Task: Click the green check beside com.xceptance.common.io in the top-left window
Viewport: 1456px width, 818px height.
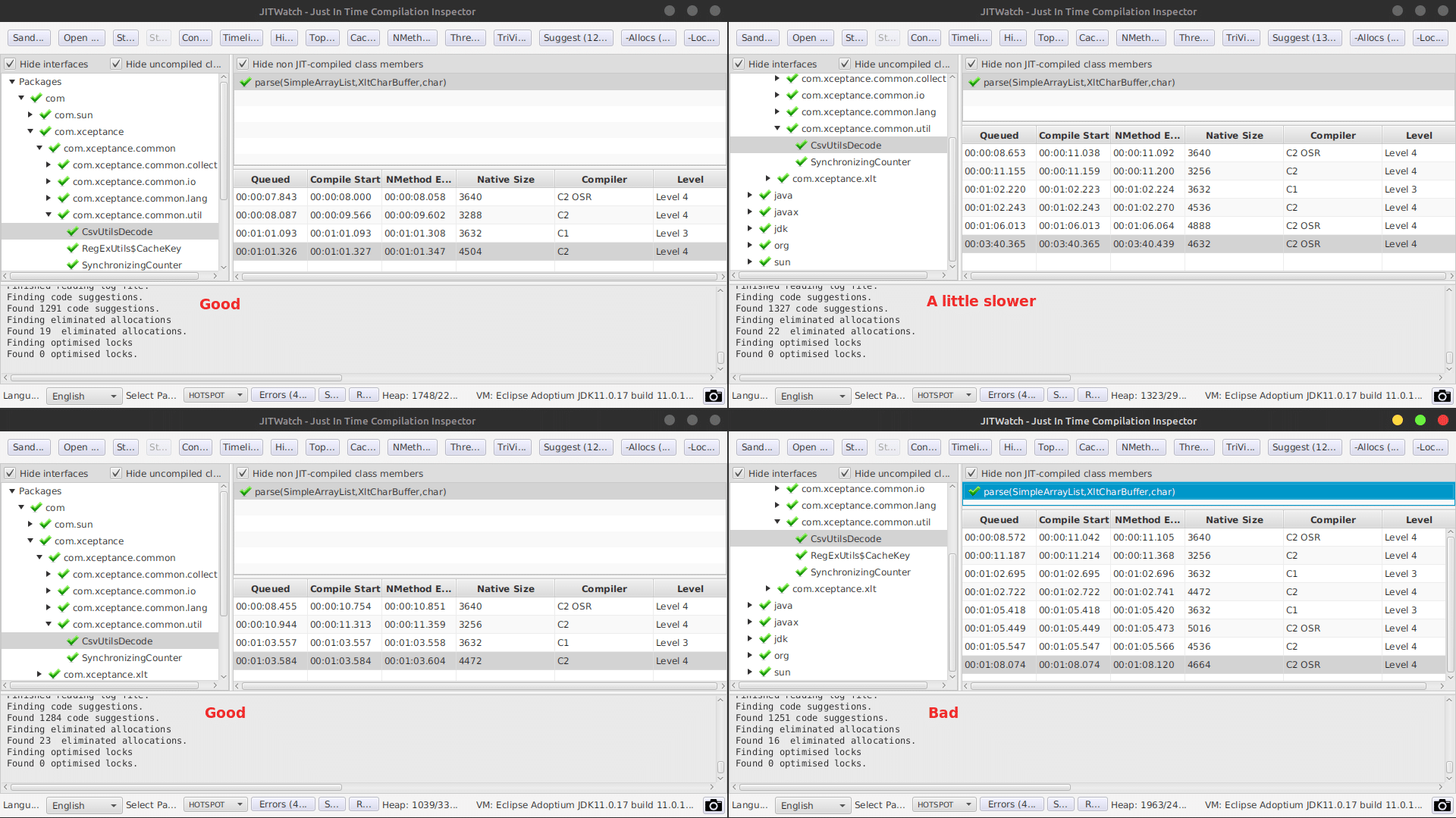Action: tap(64, 182)
